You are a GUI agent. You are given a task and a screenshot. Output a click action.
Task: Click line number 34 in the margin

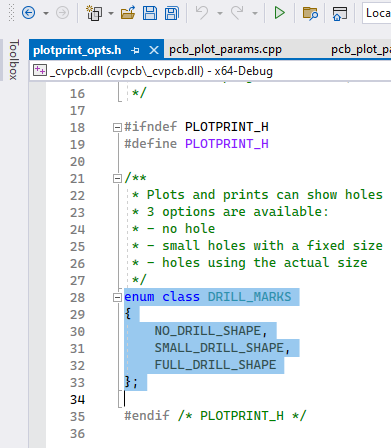point(77,399)
